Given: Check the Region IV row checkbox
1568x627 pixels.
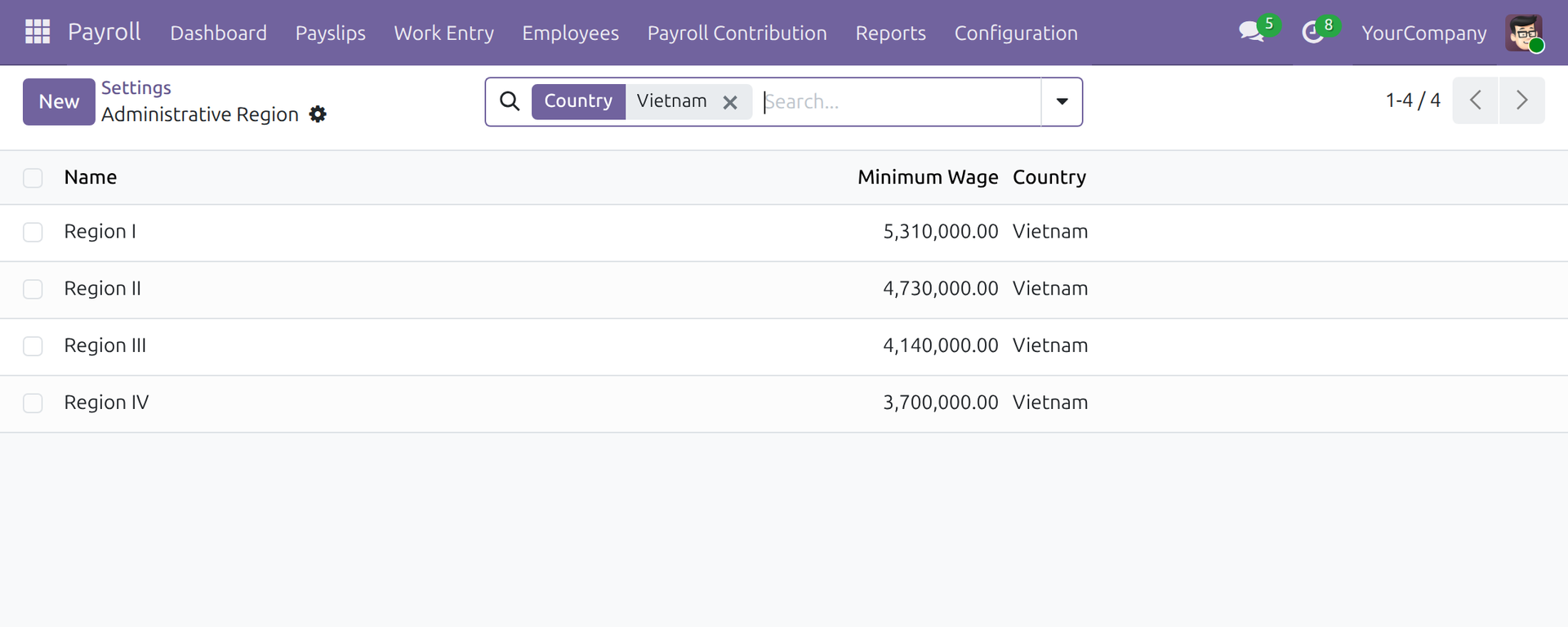Looking at the screenshot, I should 33,404.
